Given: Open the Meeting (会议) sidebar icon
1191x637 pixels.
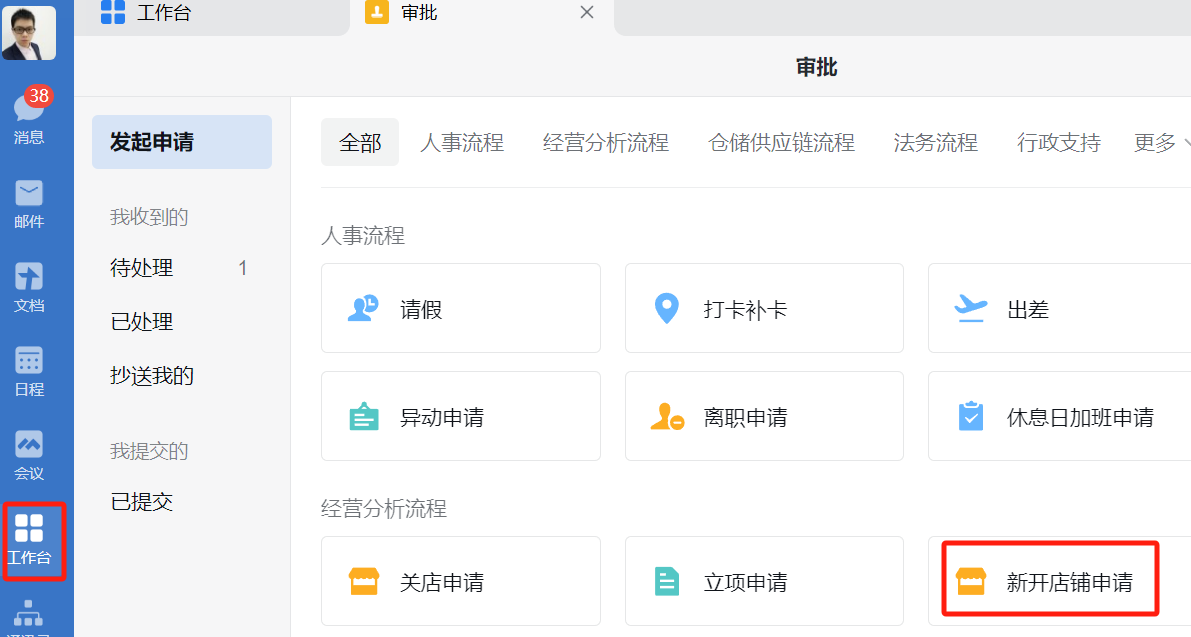Looking at the screenshot, I should click(x=29, y=456).
